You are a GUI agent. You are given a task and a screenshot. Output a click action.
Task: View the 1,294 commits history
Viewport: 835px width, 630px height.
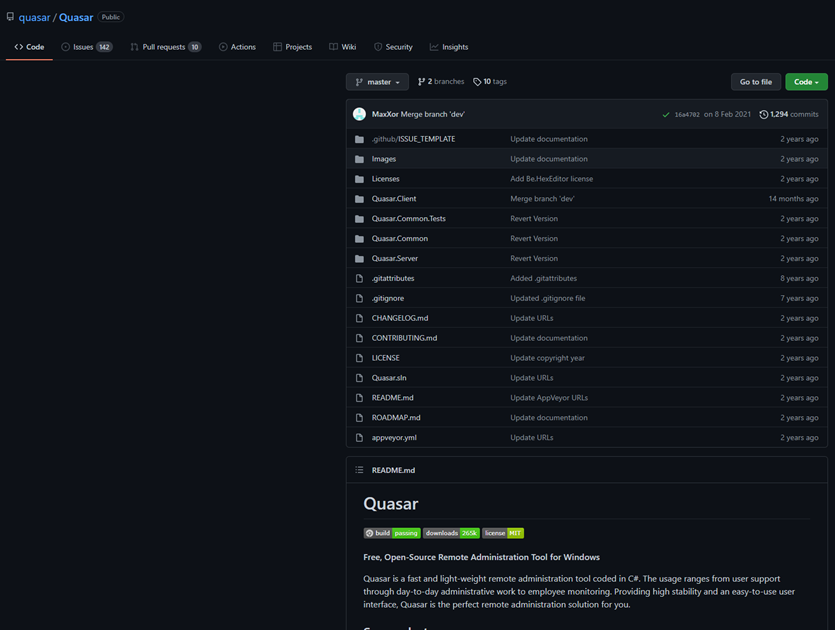(x=789, y=114)
